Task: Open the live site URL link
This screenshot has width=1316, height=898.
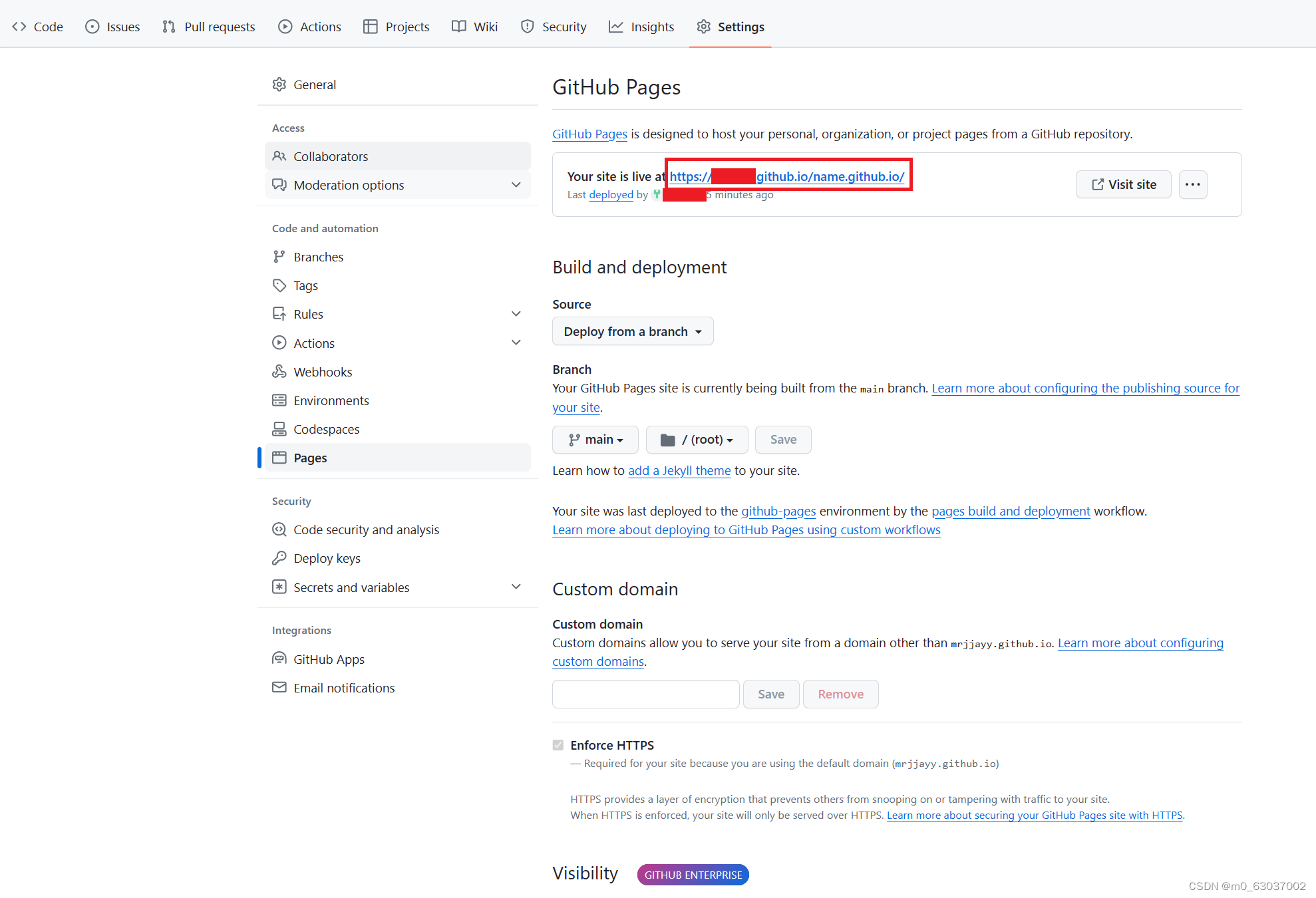Action: [787, 176]
